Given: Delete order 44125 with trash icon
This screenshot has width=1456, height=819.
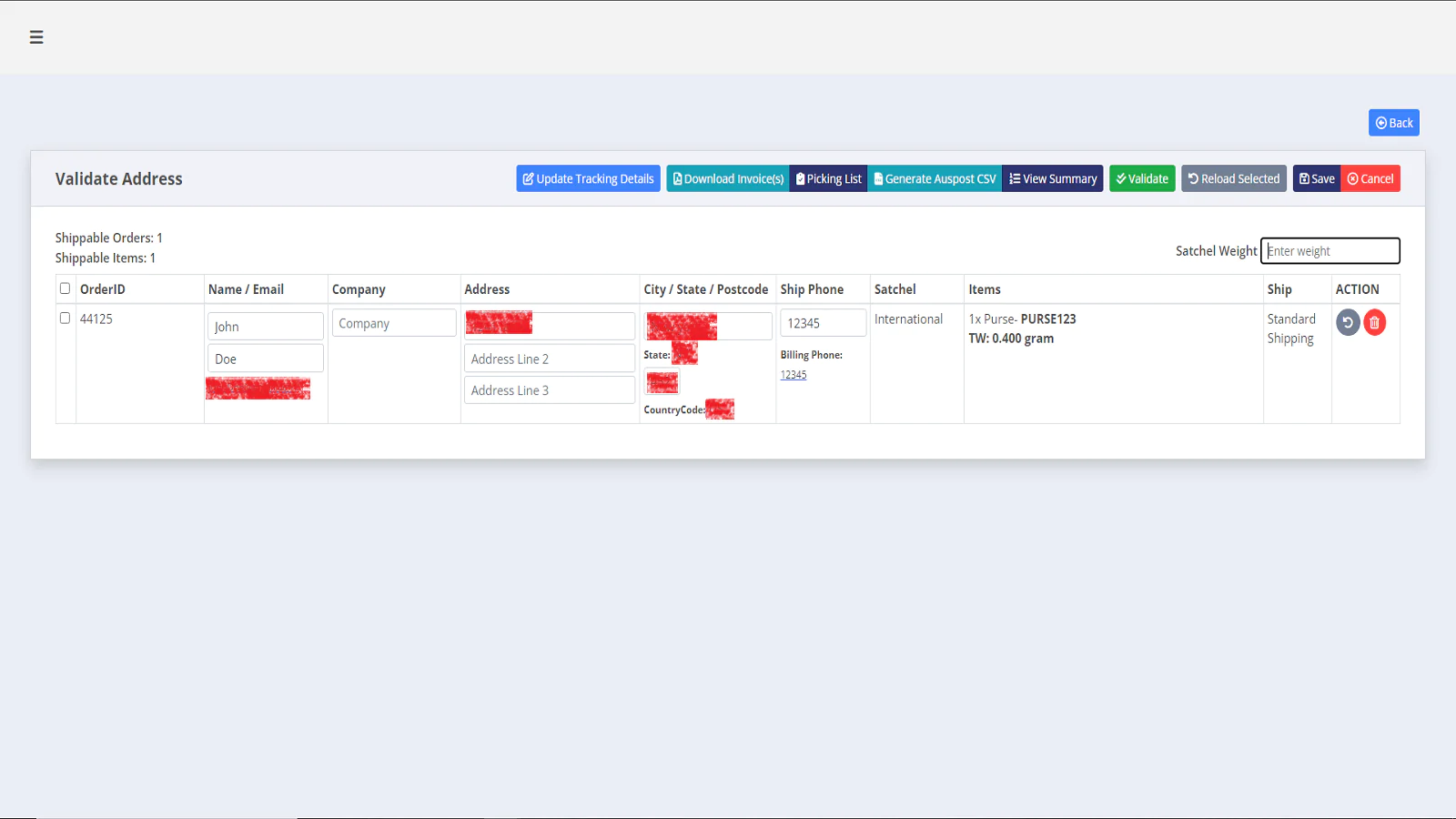Looking at the screenshot, I should 1375,322.
